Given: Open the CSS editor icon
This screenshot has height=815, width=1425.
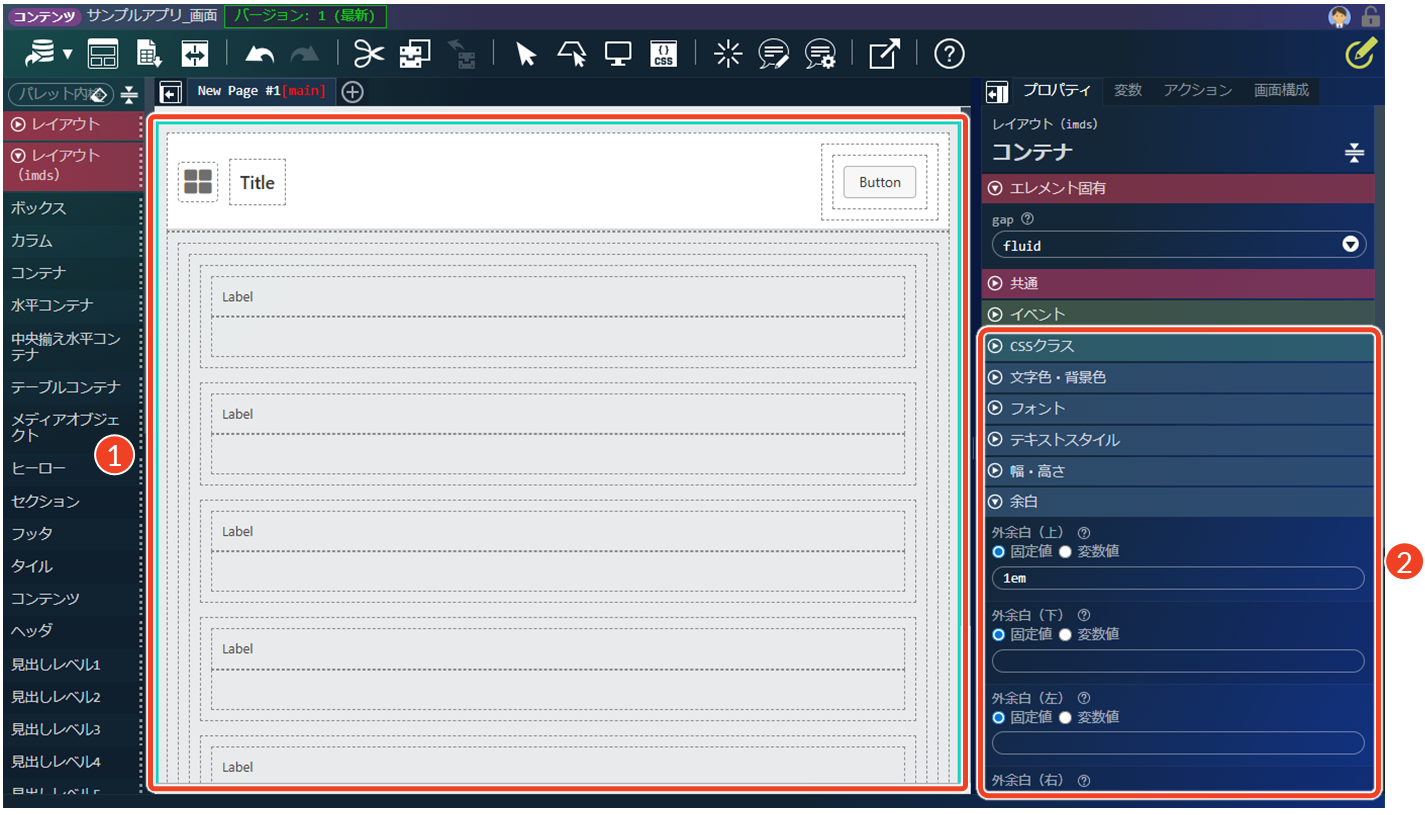Looking at the screenshot, I should coord(663,54).
